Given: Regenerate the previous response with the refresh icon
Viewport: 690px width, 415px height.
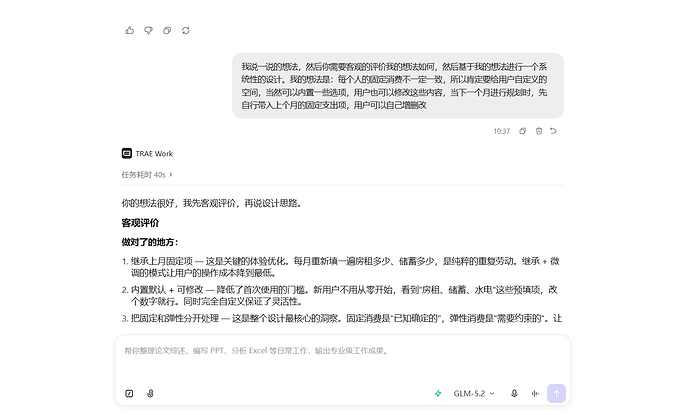Looking at the screenshot, I should click(186, 30).
